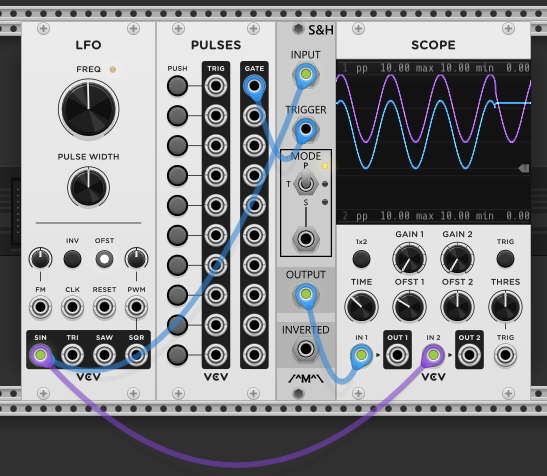Click the LFO PWM attenuator knob

pyautogui.click(x=136, y=259)
